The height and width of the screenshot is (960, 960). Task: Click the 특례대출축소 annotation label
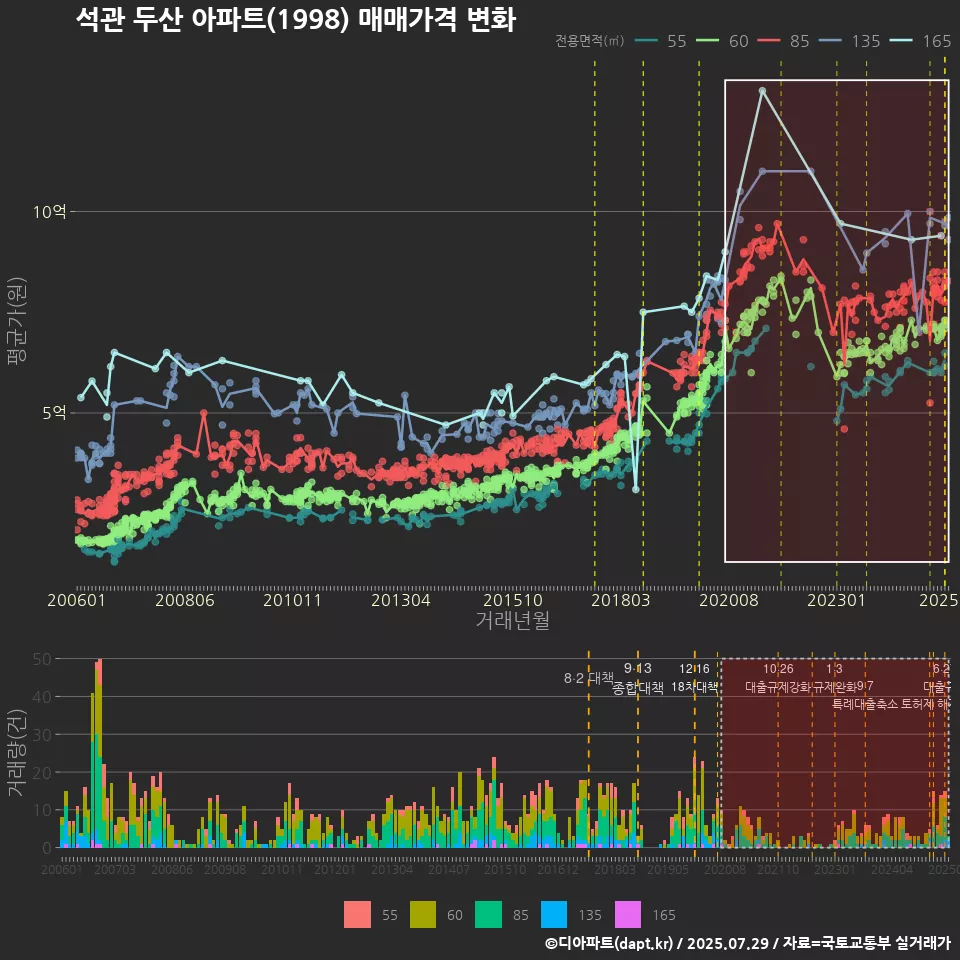coord(866,704)
